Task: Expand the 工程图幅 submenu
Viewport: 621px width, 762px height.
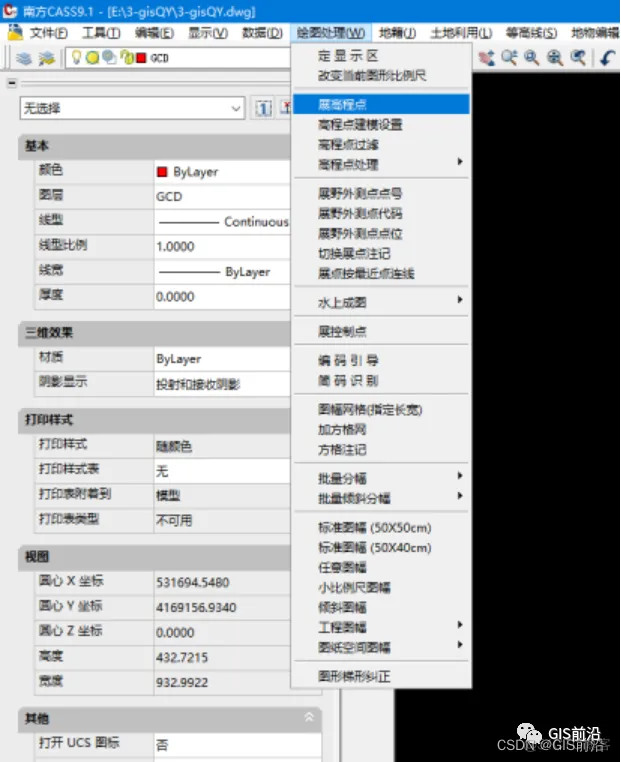Action: point(381,627)
